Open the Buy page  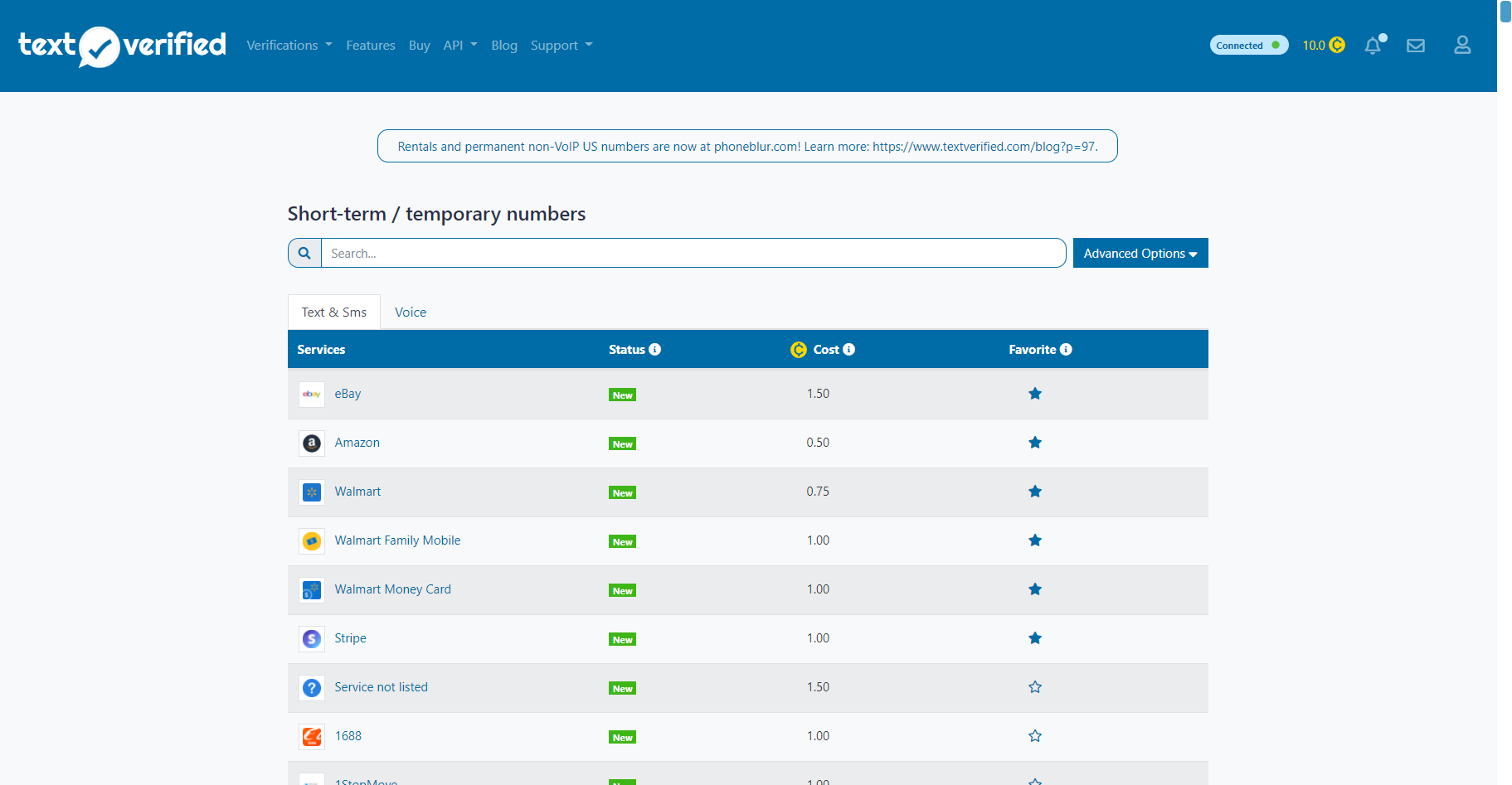point(420,46)
